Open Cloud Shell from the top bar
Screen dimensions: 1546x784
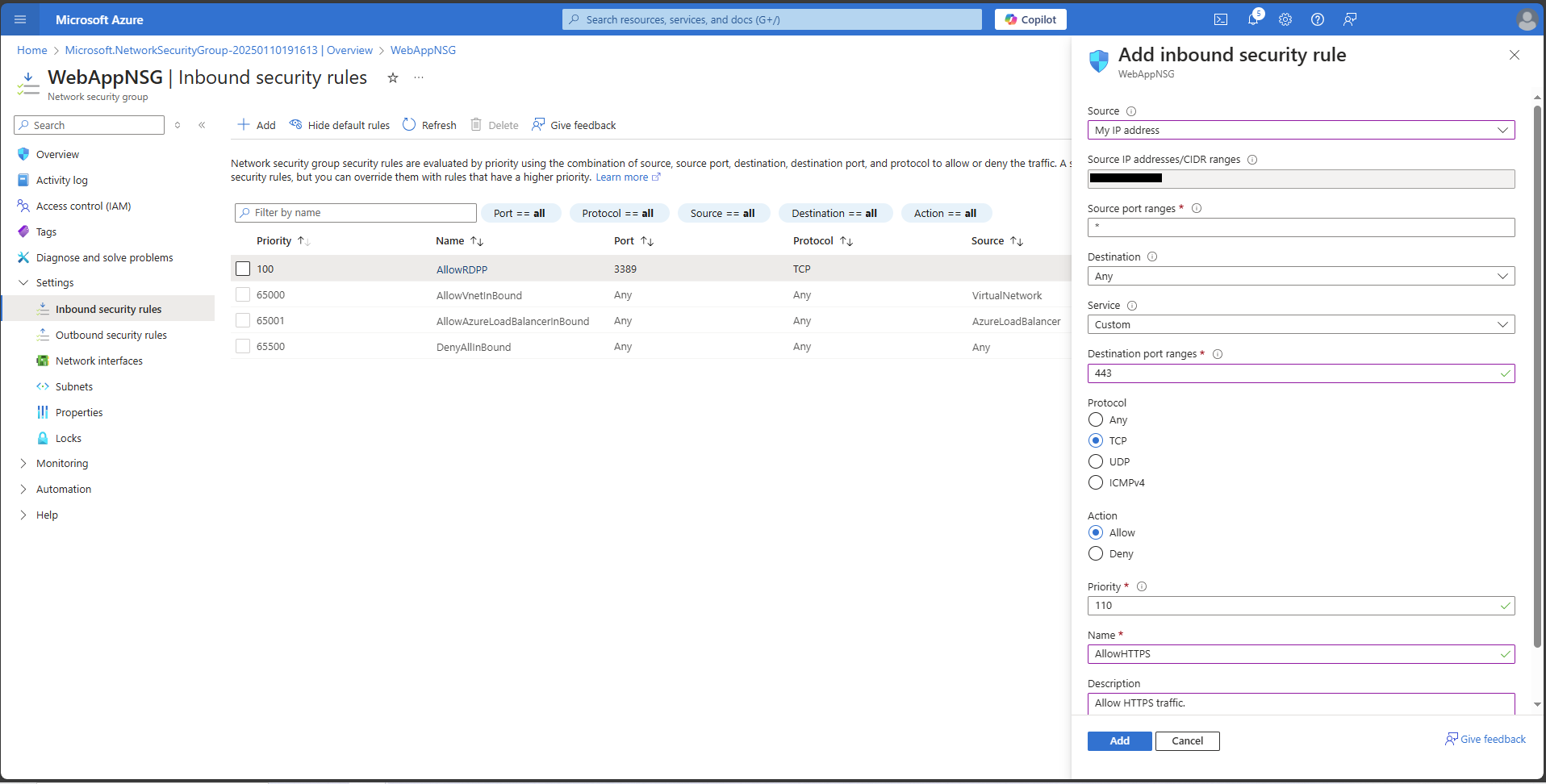coord(1221,19)
